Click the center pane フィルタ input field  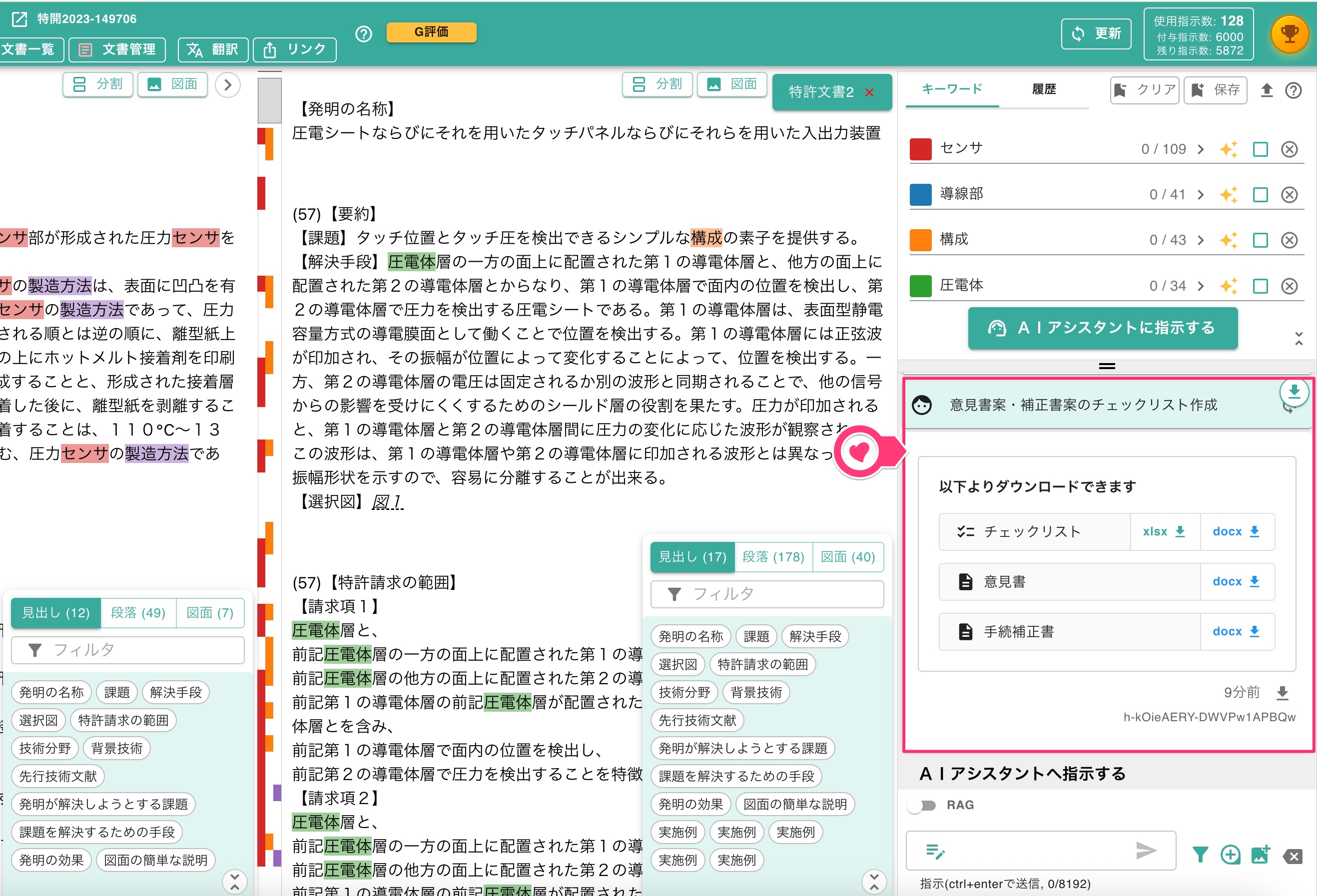(x=767, y=594)
